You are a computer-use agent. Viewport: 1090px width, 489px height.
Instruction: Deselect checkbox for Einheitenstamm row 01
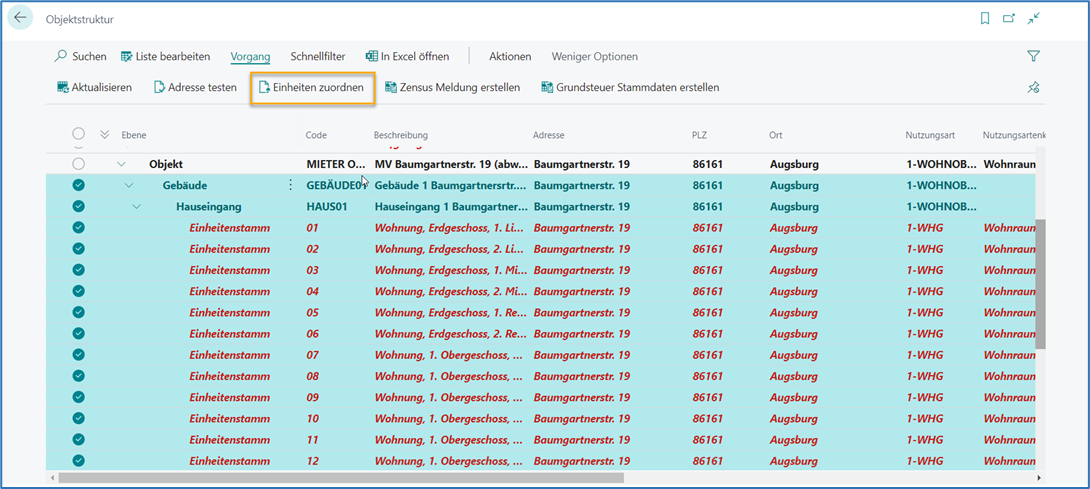click(79, 228)
